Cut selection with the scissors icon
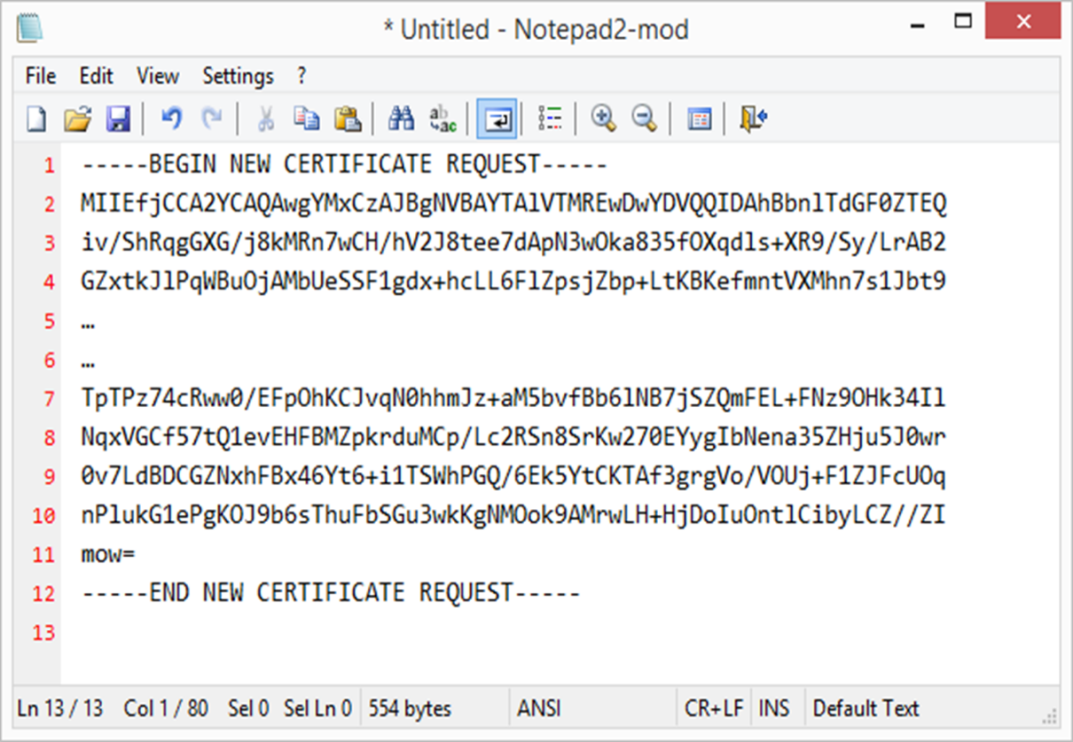Image resolution: width=1073 pixels, height=742 pixels. tap(266, 118)
